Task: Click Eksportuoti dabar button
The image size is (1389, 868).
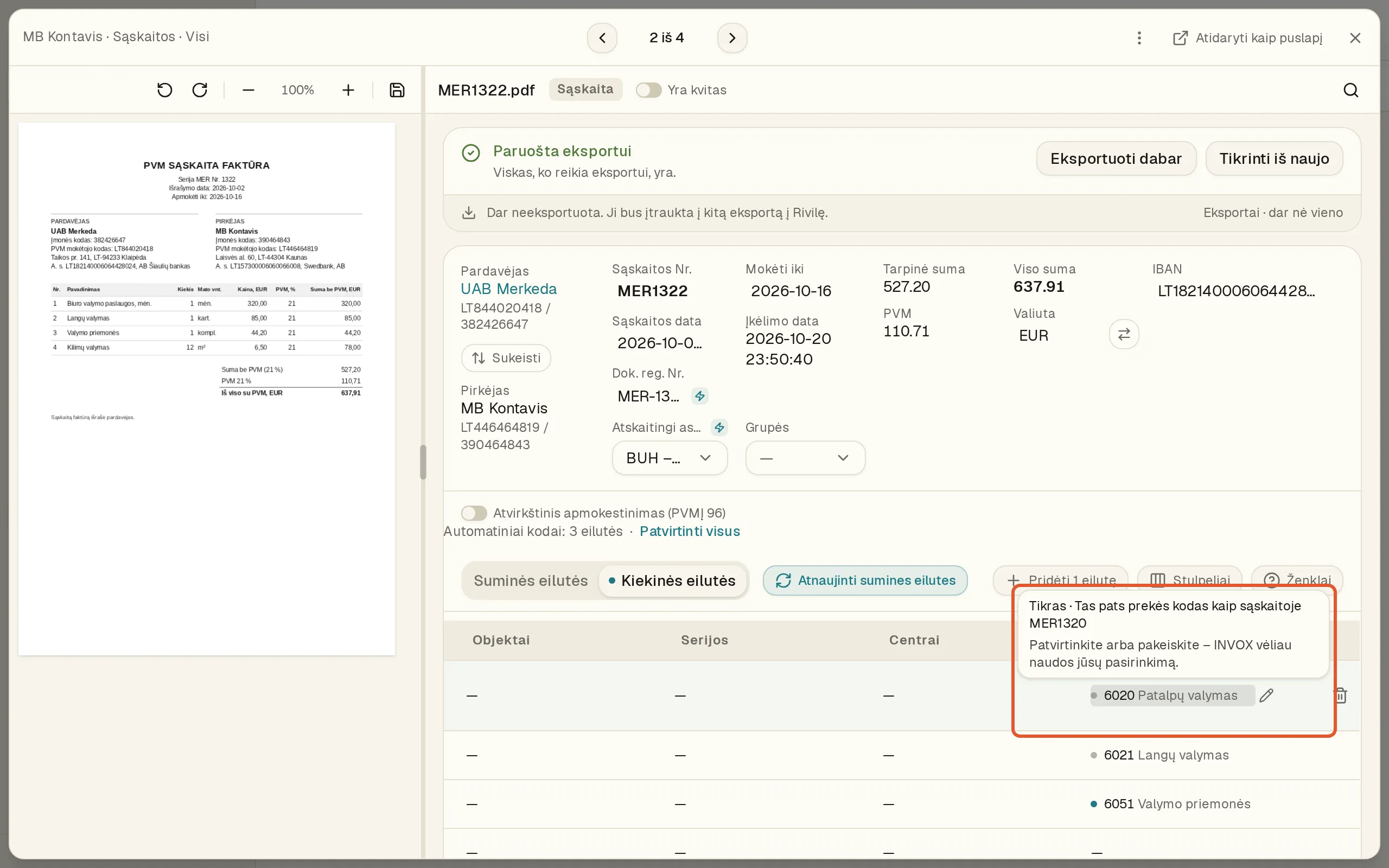Action: click(1116, 159)
